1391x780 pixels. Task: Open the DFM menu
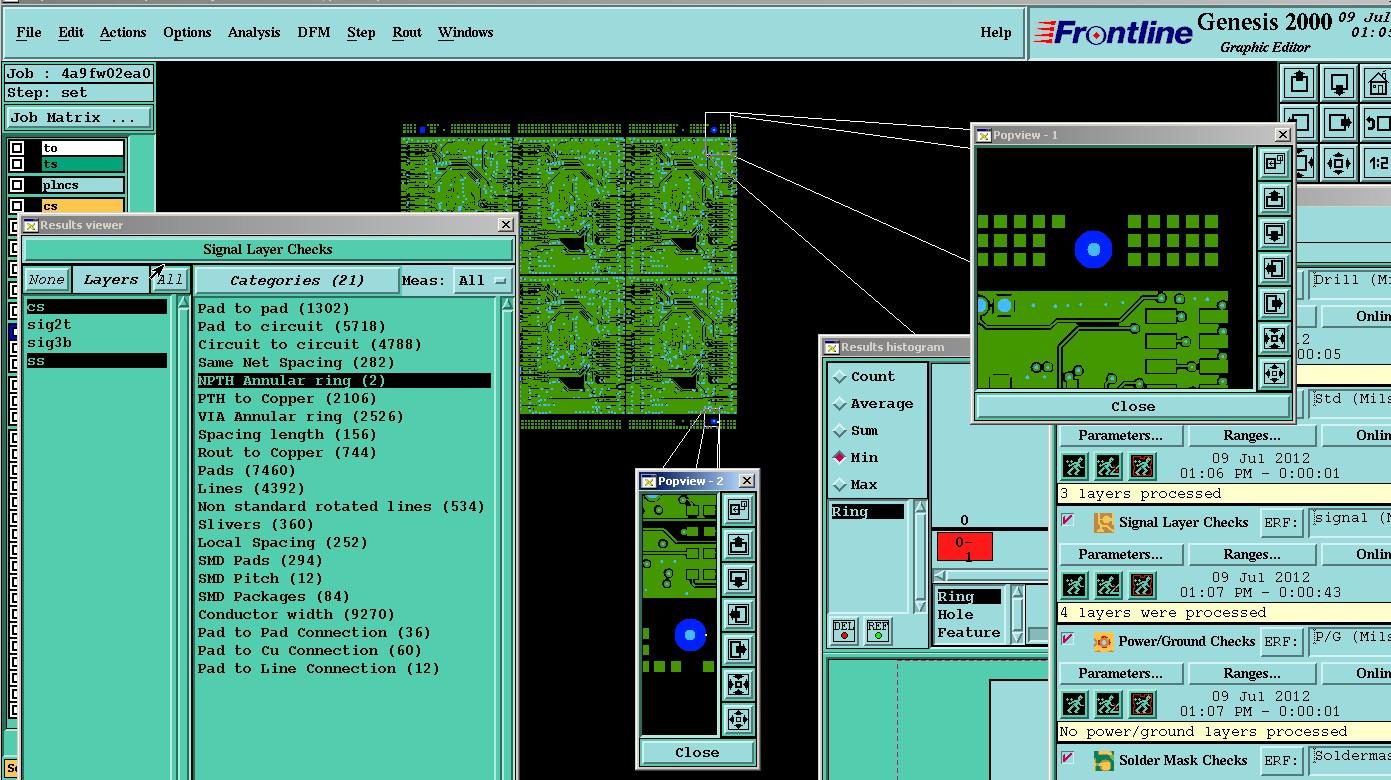[x=314, y=32]
